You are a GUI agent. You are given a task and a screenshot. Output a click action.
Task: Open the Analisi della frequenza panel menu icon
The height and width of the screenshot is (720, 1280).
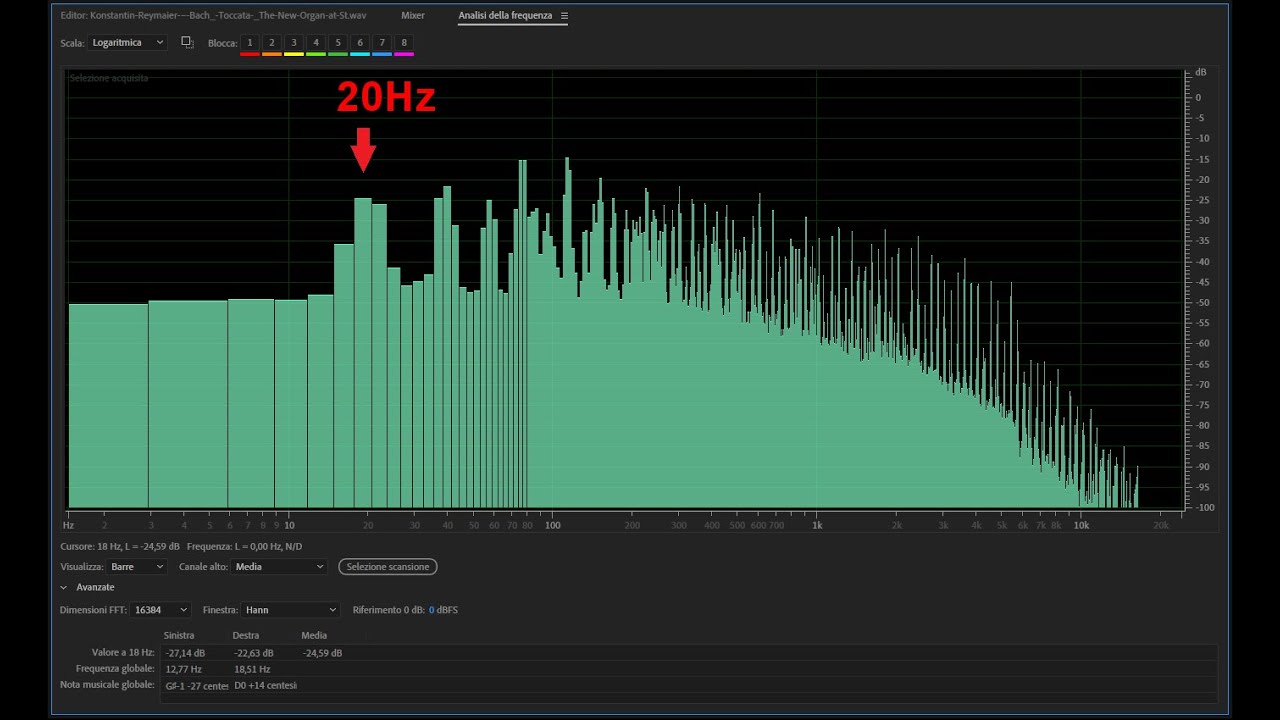(x=564, y=16)
